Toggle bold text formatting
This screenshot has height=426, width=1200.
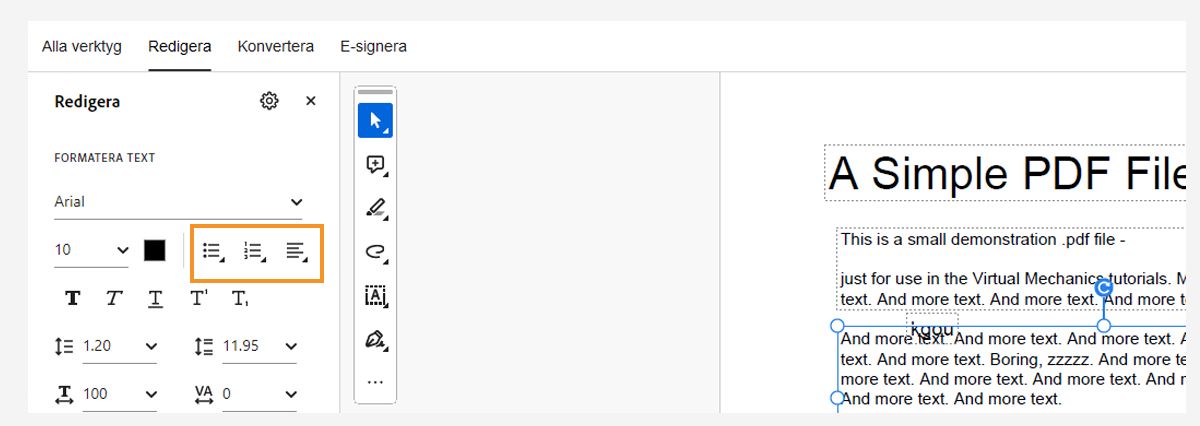(73, 298)
